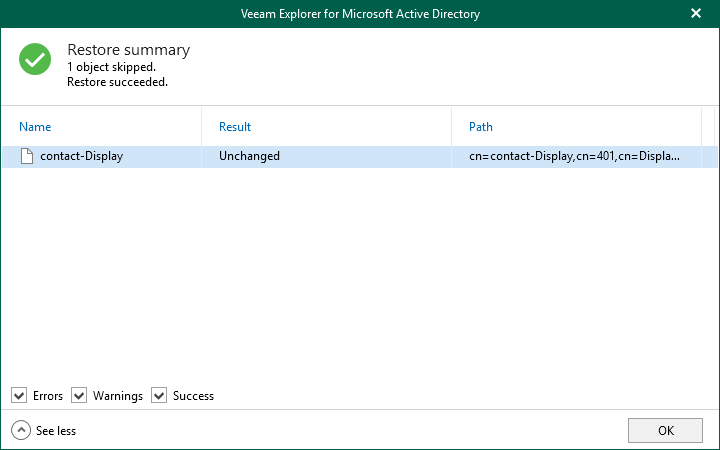Image resolution: width=720 pixels, height=450 pixels.
Task: Click the circled chevron icon beside See less
Action: point(21,431)
